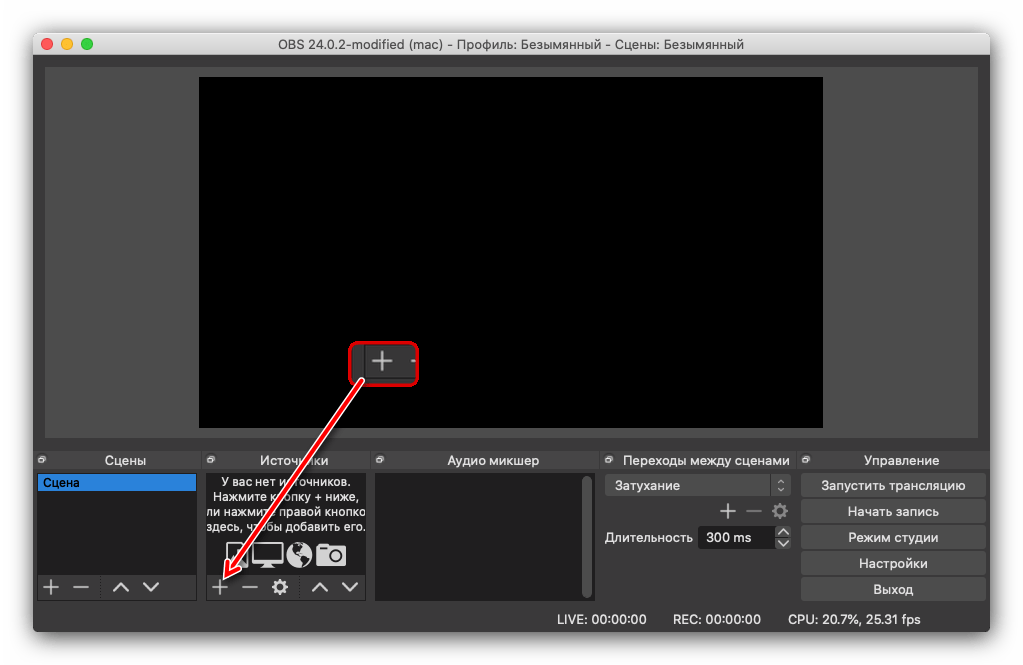Undock the Аудио микшер panel
The height and width of the screenshot is (665, 1023).
coord(380,460)
